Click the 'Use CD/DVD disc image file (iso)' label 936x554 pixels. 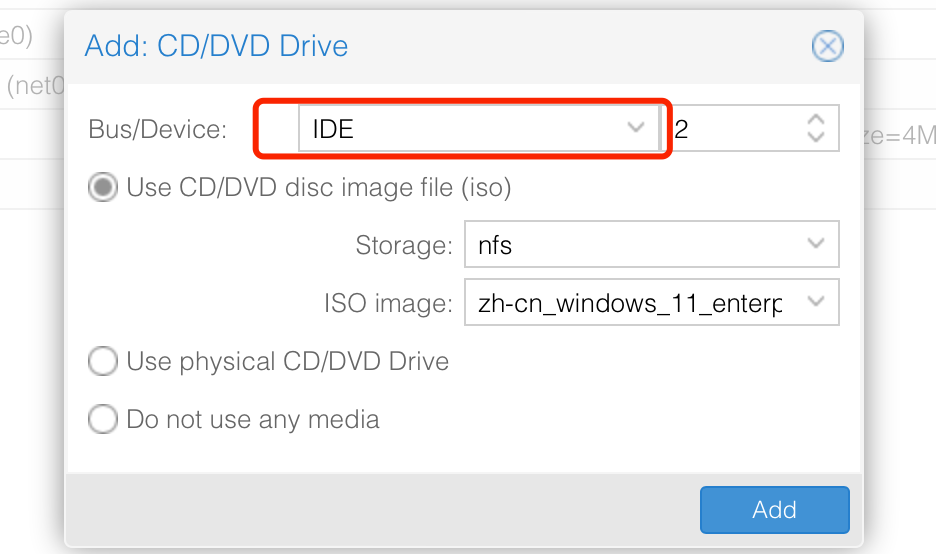pyautogui.click(x=319, y=187)
